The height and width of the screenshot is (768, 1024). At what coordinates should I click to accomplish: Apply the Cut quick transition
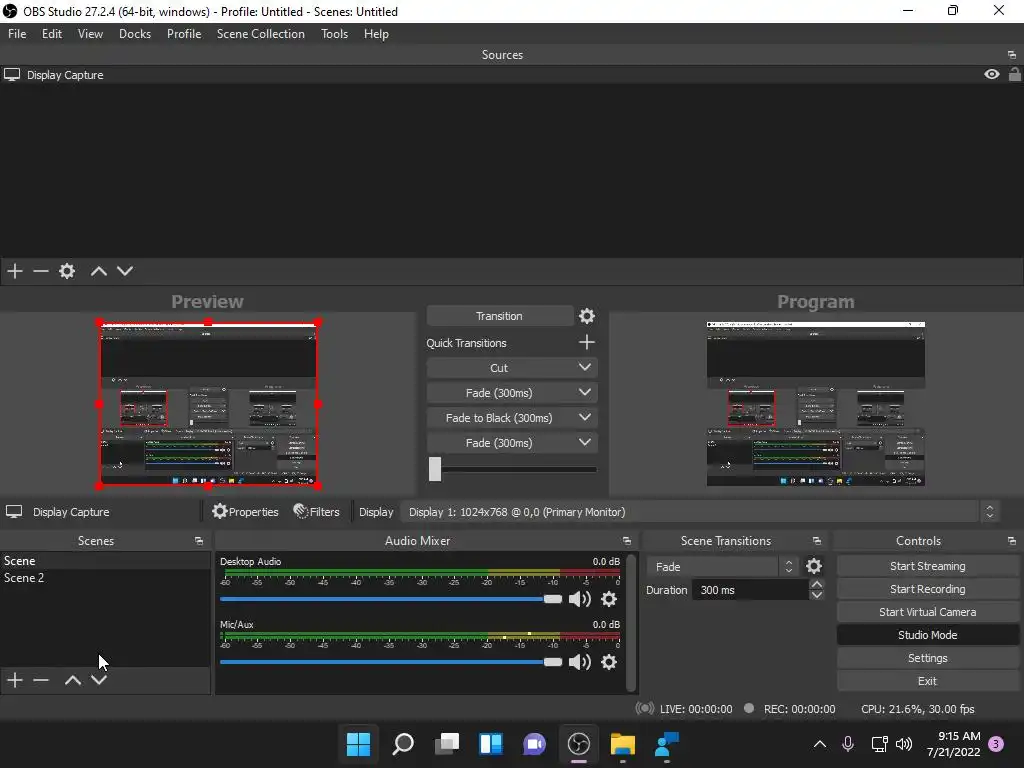(499, 368)
